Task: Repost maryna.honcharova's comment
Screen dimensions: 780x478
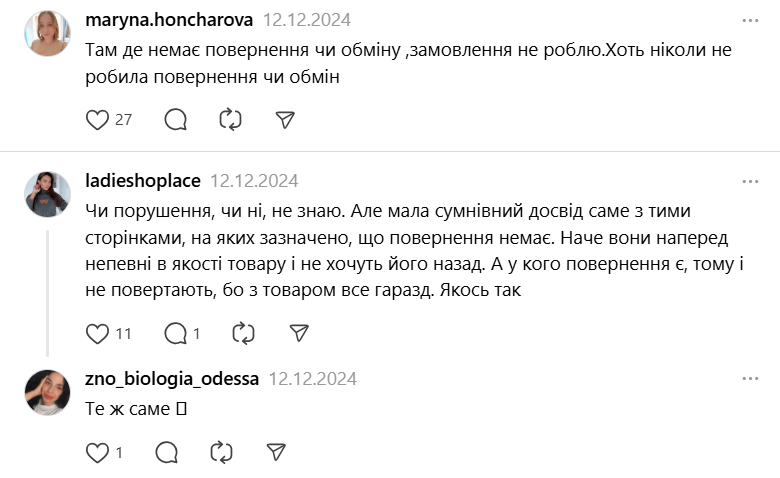Action: tap(230, 120)
